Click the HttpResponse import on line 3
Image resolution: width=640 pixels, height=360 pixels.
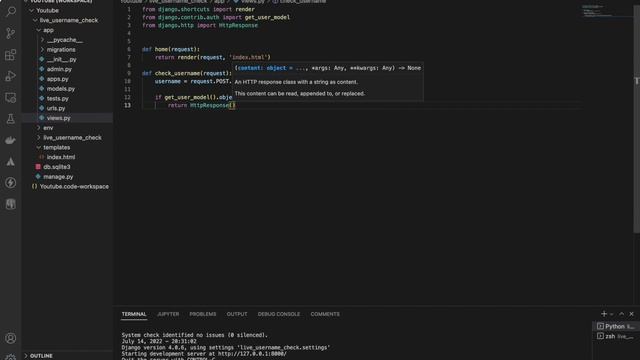tap(238, 25)
